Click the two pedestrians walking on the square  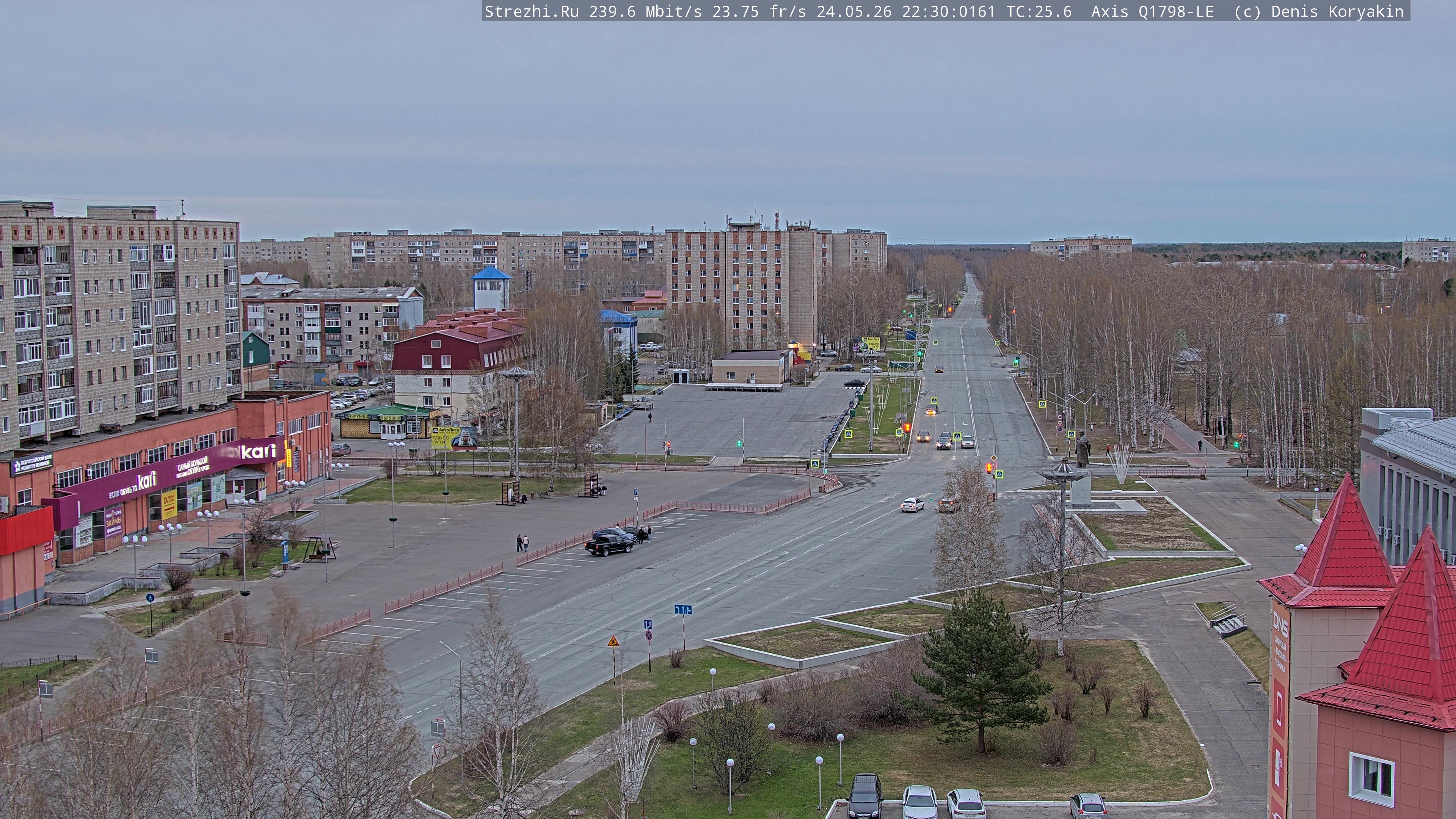pos(522,543)
